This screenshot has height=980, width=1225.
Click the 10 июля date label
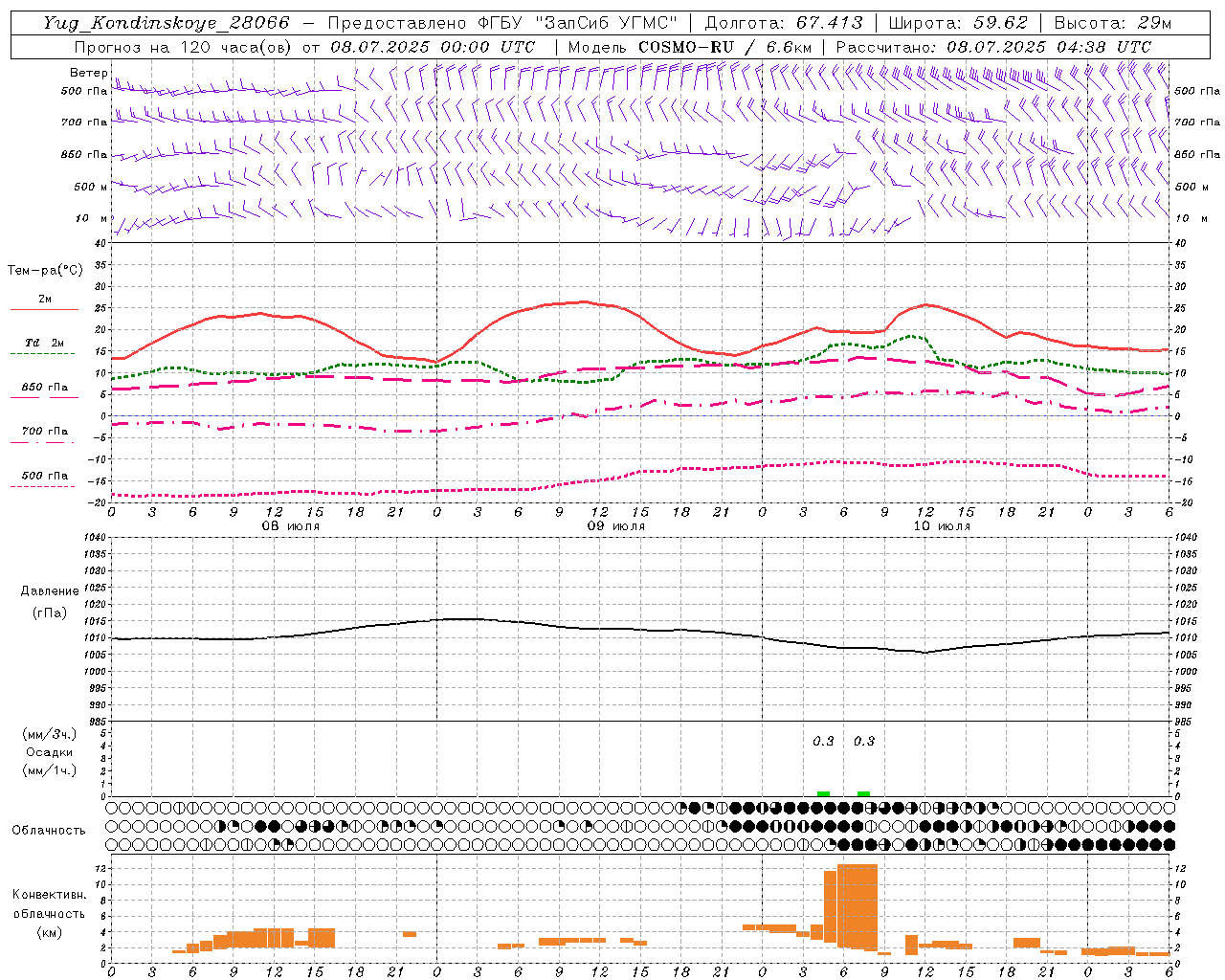(941, 526)
